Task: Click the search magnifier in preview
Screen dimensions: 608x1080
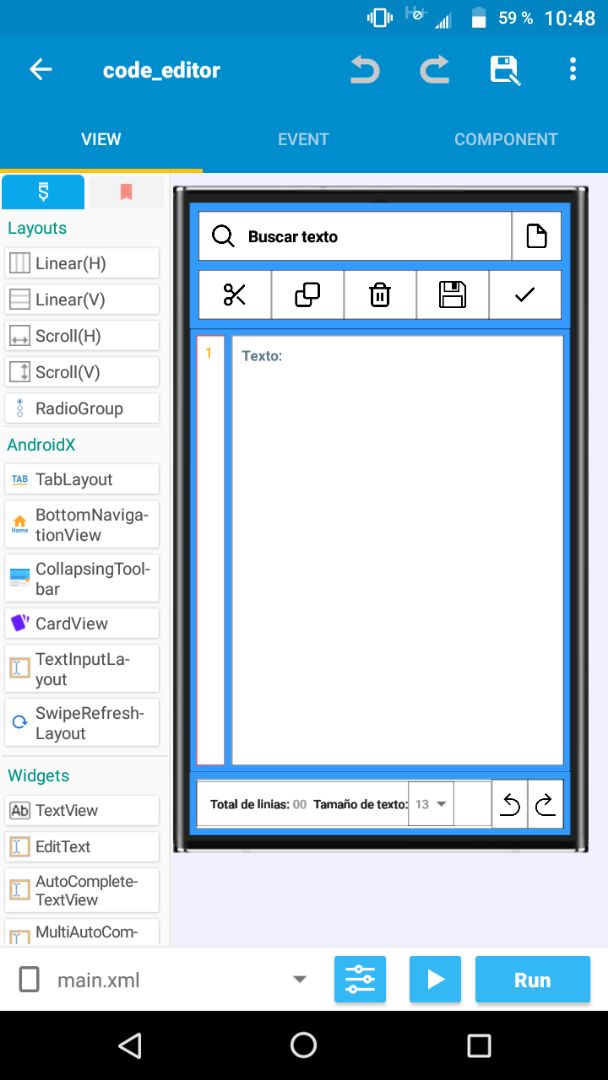Action: click(223, 236)
